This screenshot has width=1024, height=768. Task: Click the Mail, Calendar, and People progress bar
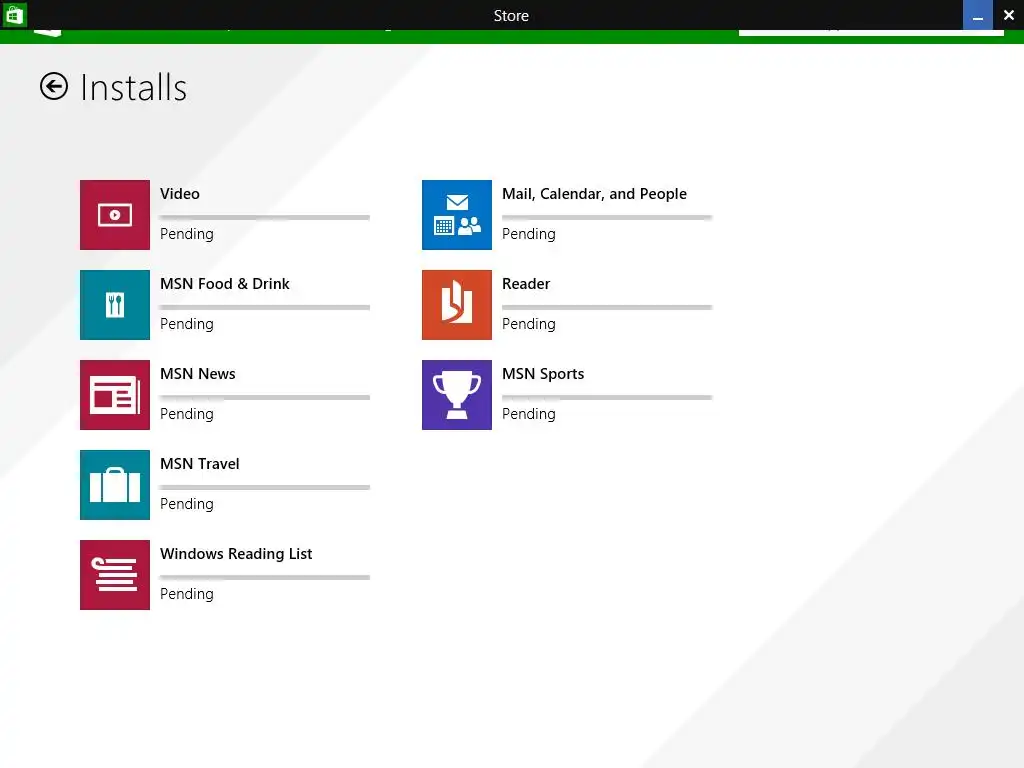(607, 217)
